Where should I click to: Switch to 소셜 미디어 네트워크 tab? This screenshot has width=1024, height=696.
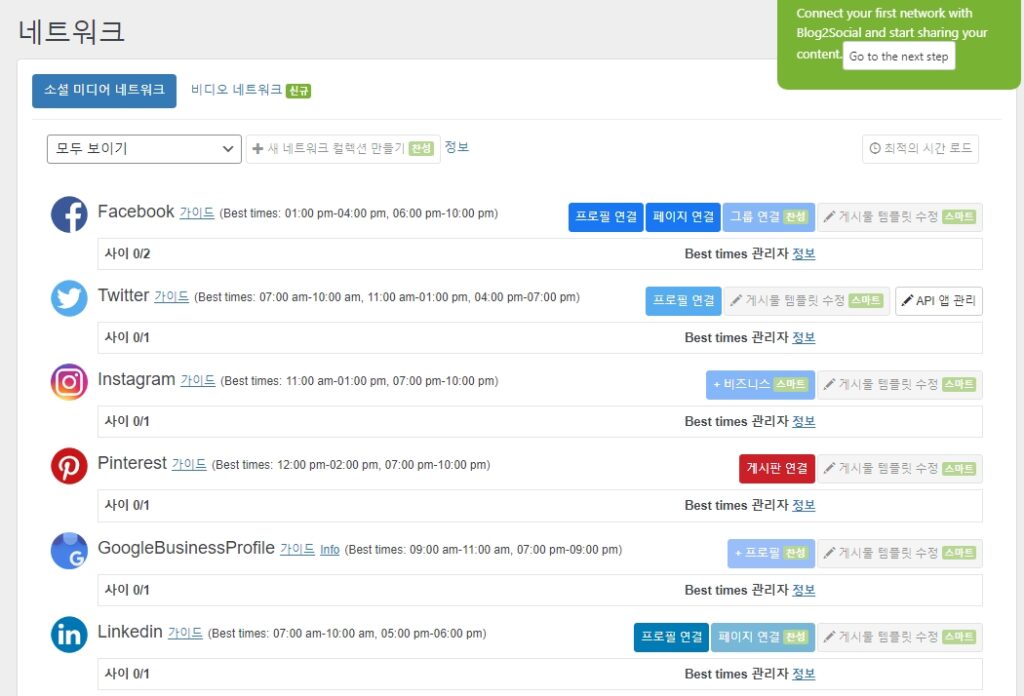[104, 90]
